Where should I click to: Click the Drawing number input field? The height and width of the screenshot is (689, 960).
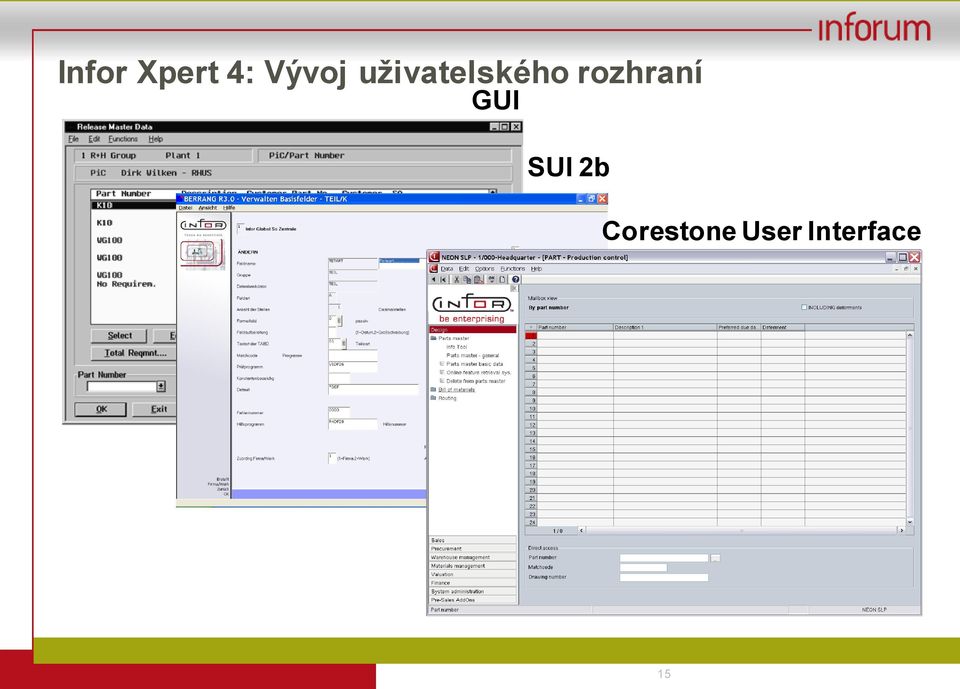pos(664,578)
